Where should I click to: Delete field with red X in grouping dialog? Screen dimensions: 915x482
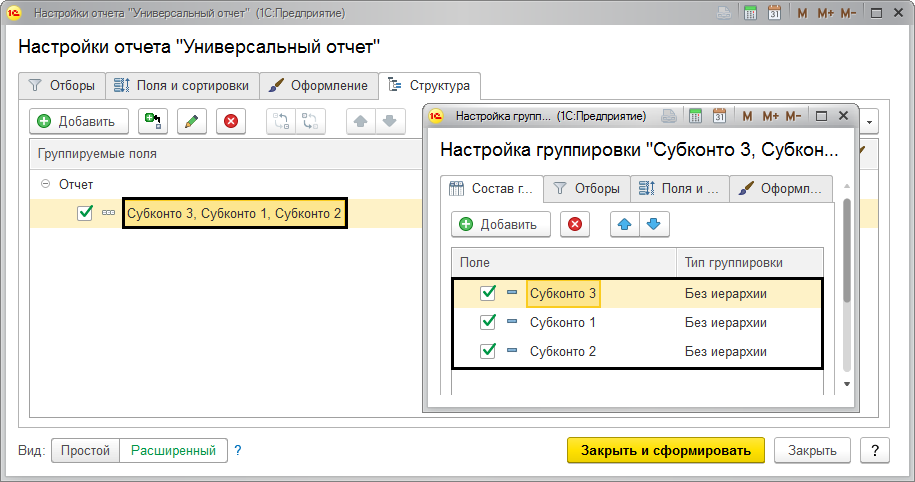(x=574, y=224)
